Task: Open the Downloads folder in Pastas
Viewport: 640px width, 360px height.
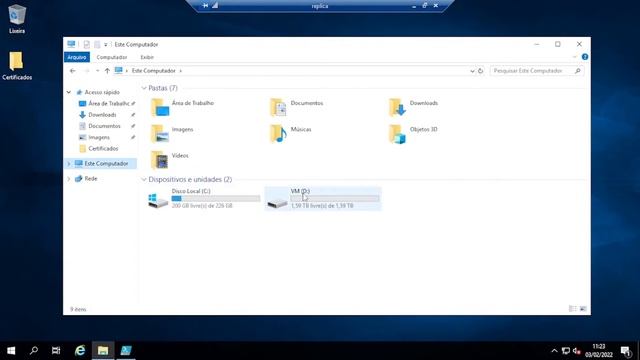Action: (413, 107)
